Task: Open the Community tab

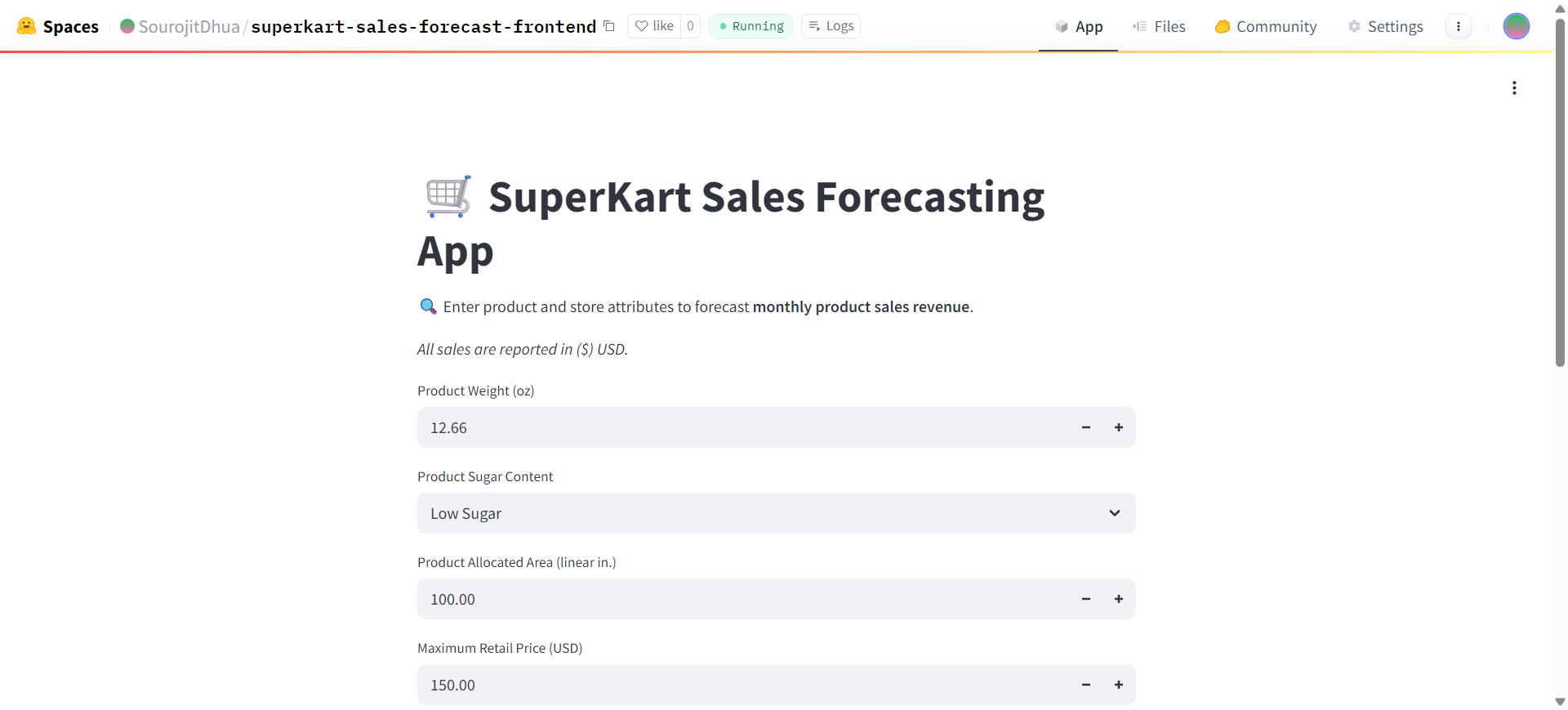Action: point(1266,26)
